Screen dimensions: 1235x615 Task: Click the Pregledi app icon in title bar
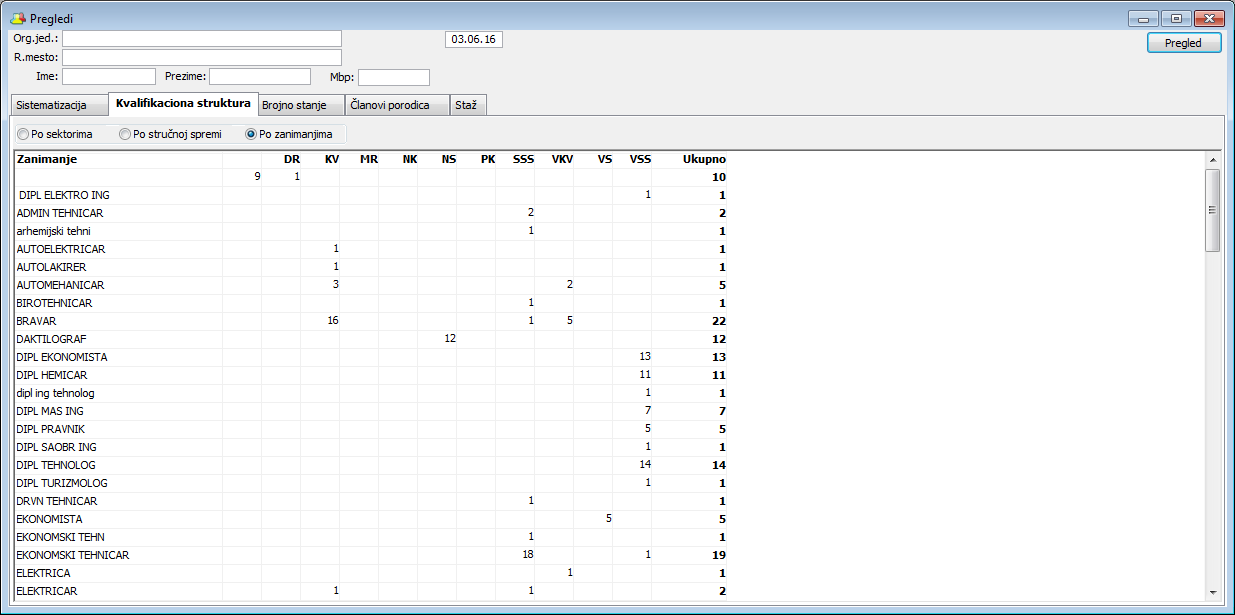point(17,19)
